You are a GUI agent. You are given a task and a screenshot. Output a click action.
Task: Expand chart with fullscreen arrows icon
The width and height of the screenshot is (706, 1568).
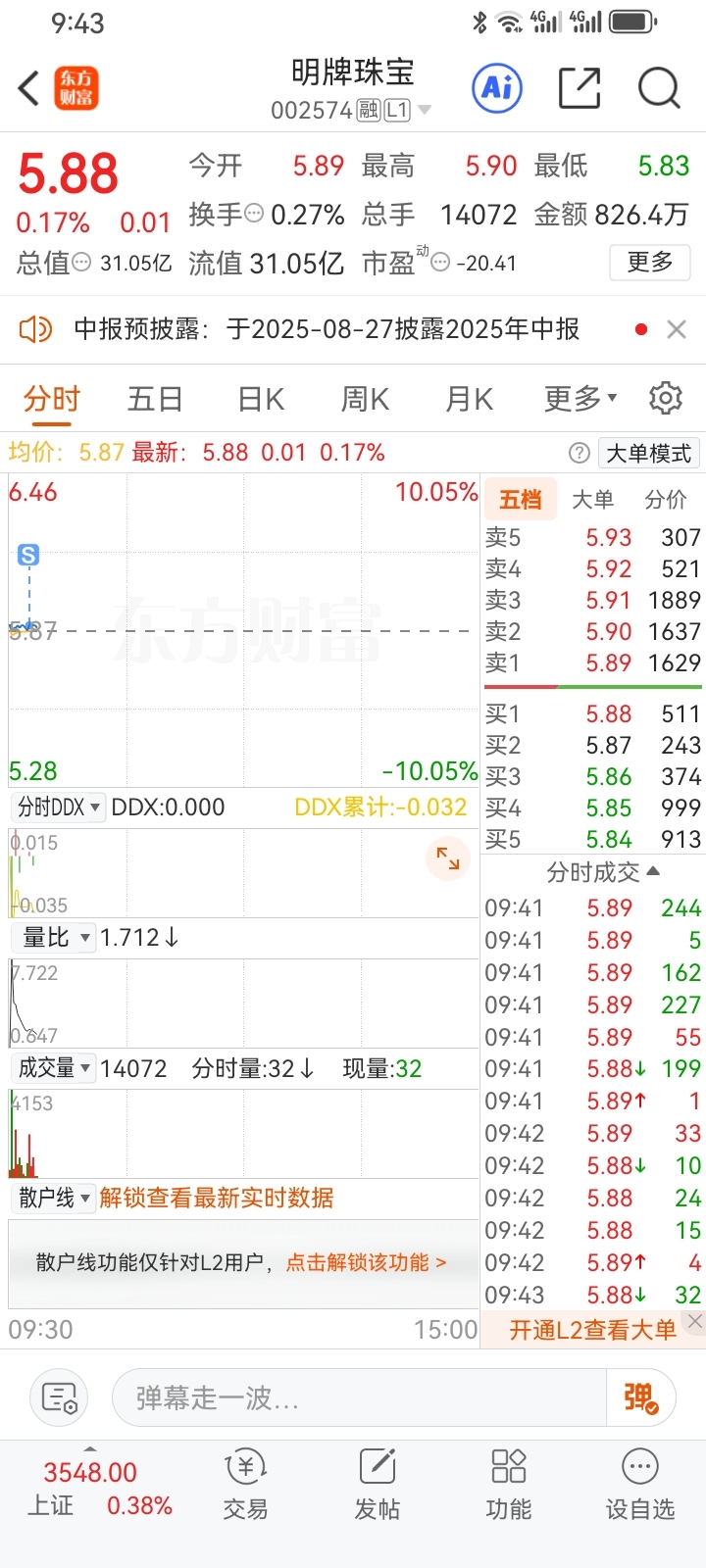(448, 858)
